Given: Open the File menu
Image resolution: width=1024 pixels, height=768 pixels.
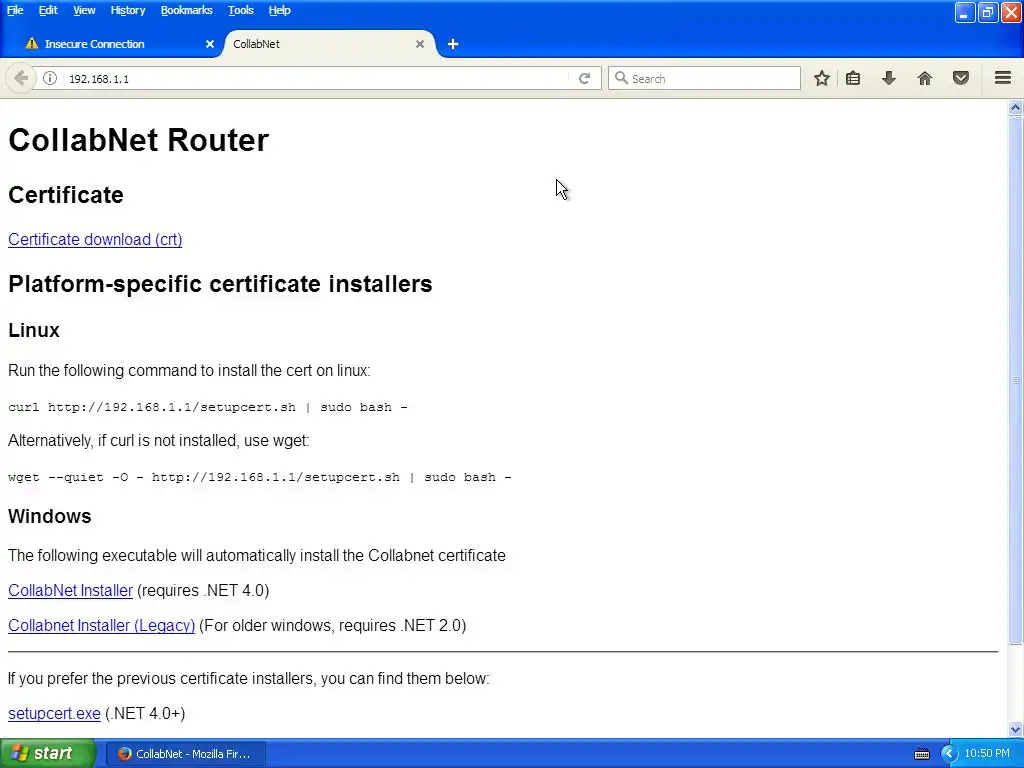Looking at the screenshot, I should click(x=15, y=10).
